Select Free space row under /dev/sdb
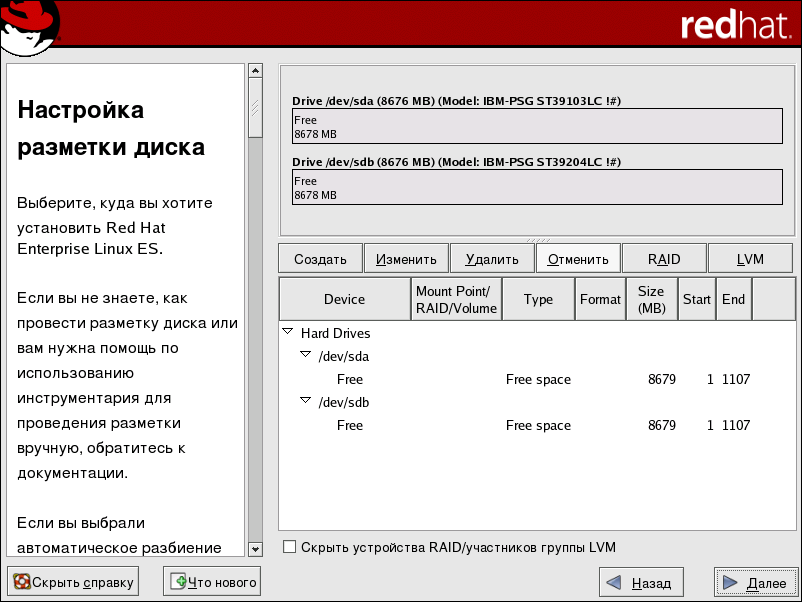 [538, 425]
